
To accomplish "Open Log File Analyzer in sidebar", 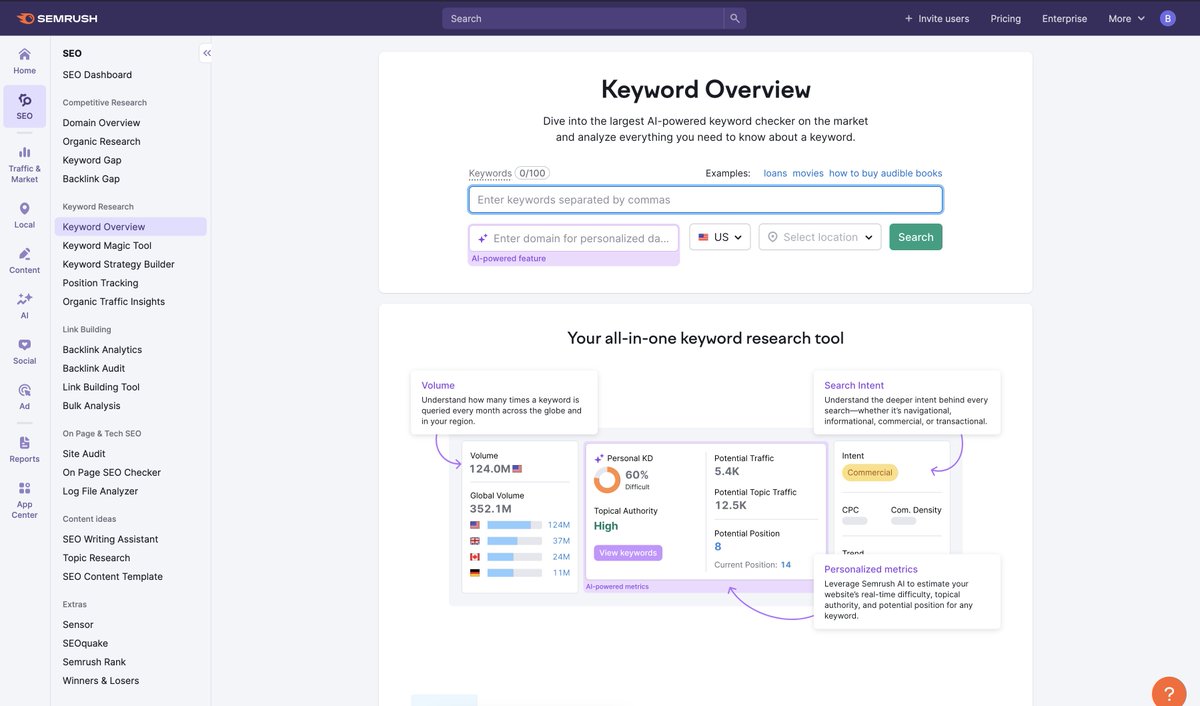I will click(x=100, y=491).
